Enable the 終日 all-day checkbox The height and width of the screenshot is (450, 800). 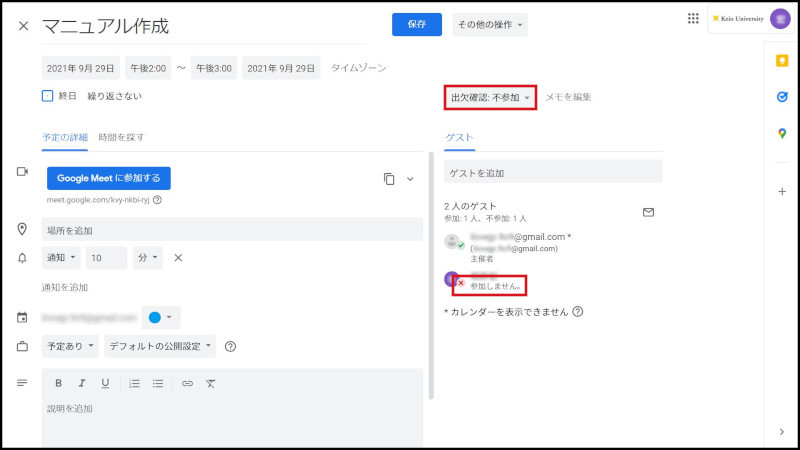(x=47, y=97)
